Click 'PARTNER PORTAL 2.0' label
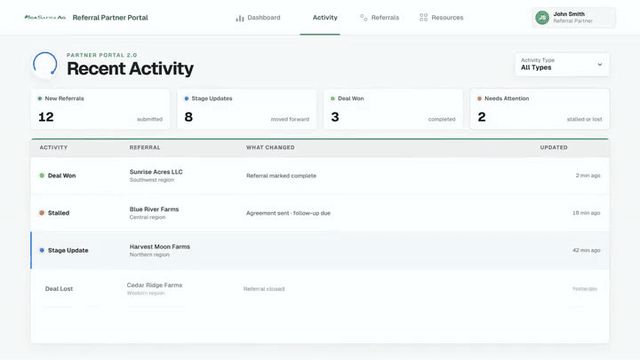Image resolution: width=640 pixels, height=360 pixels. coord(102,55)
